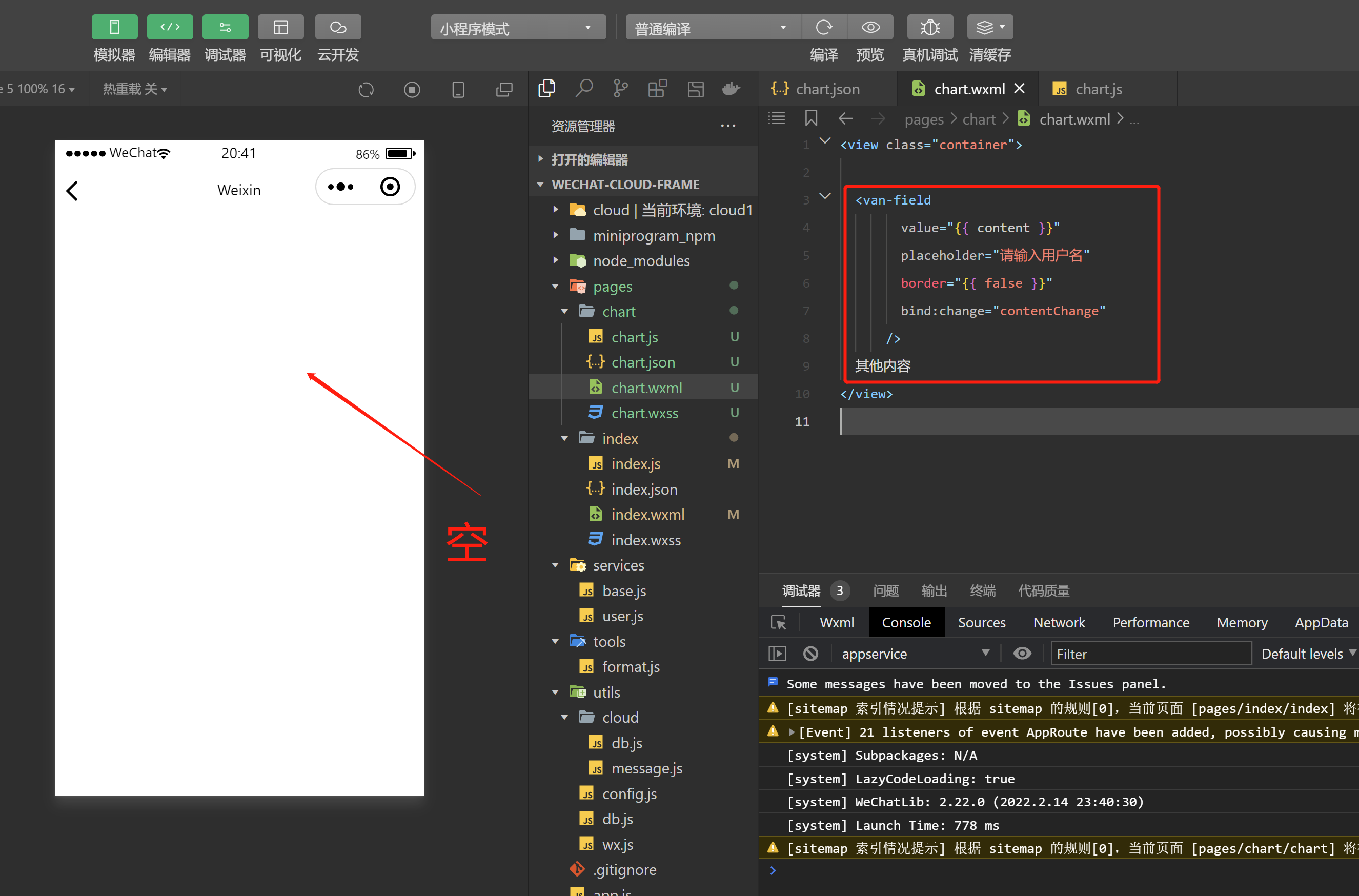This screenshot has width=1359, height=896.
Task: Open the 小程序模式 mode dropdown
Action: [518, 28]
